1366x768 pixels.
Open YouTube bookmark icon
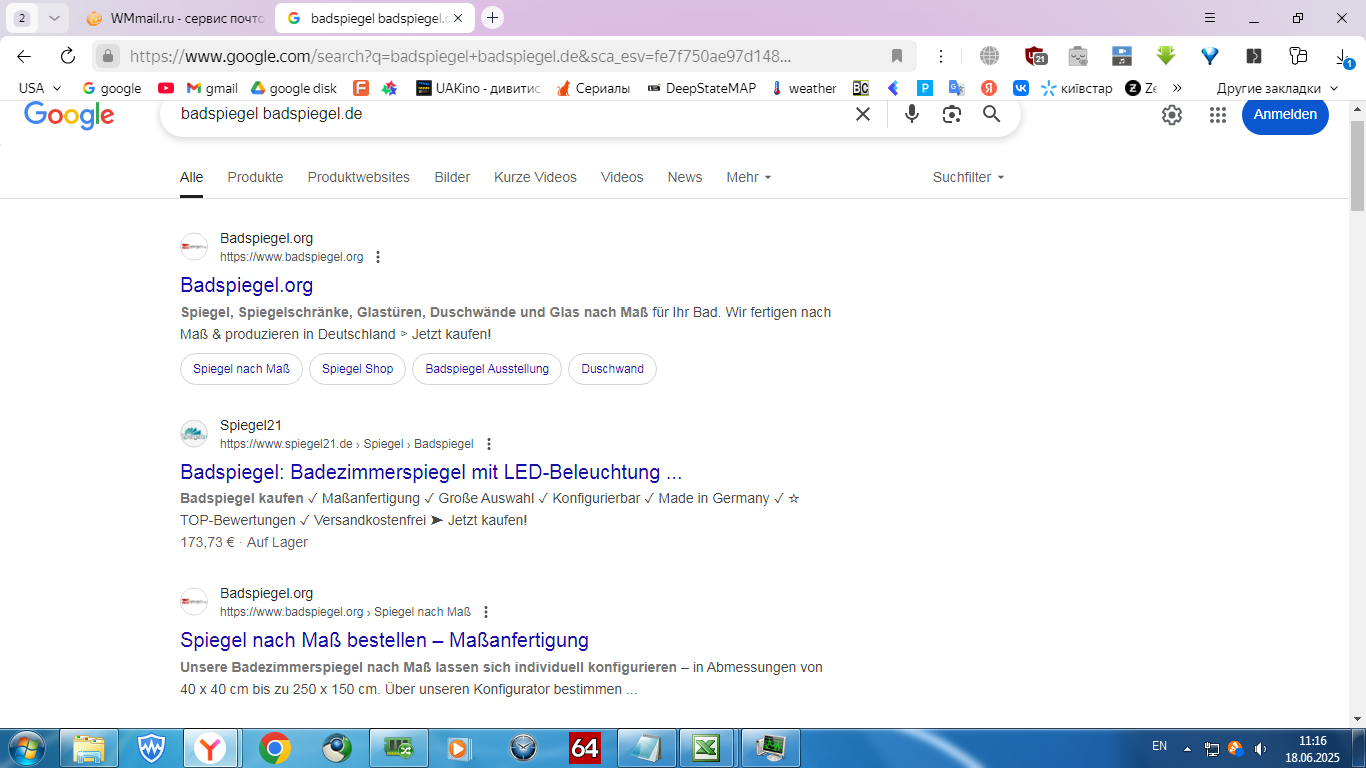[165, 88]
